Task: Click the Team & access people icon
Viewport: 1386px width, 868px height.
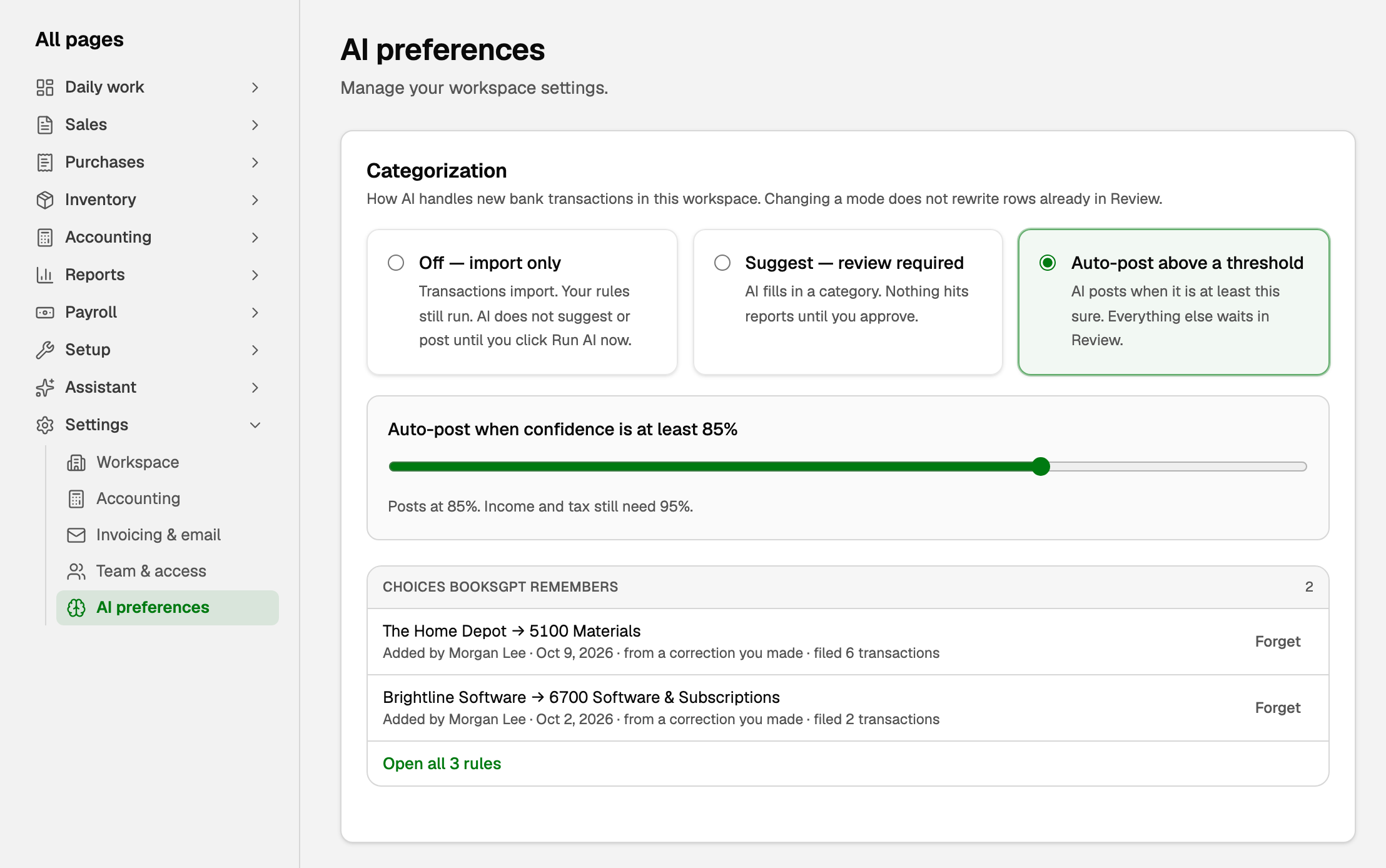Action: pyautogui.click(x=76, y=572)
